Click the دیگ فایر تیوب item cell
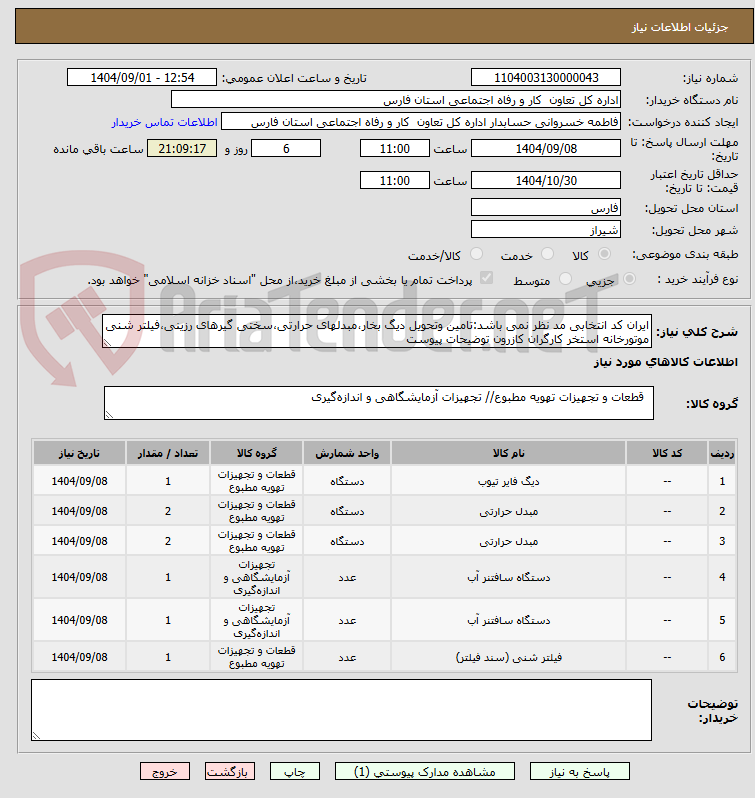 pos(508,481)
